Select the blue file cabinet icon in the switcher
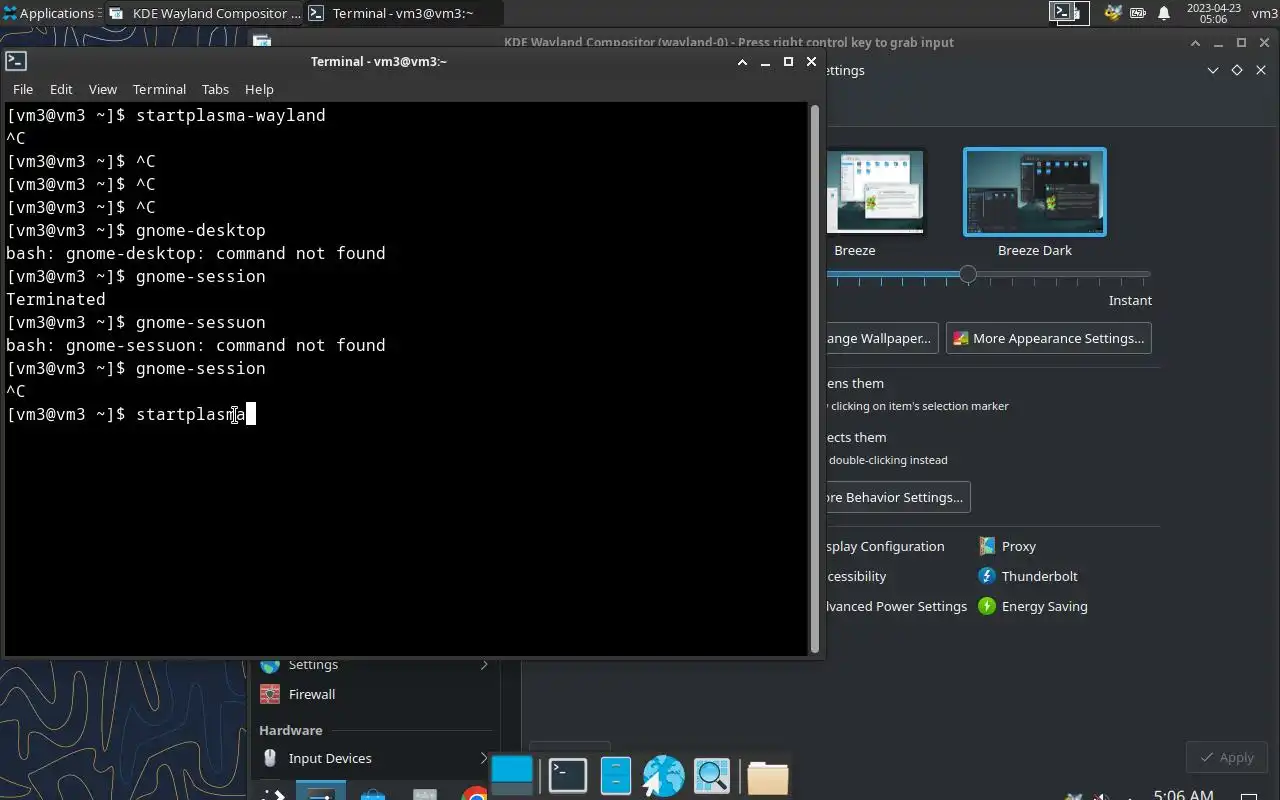This screenshot has width=1280, height=800. pyautogui.click(x=616, y=776)
